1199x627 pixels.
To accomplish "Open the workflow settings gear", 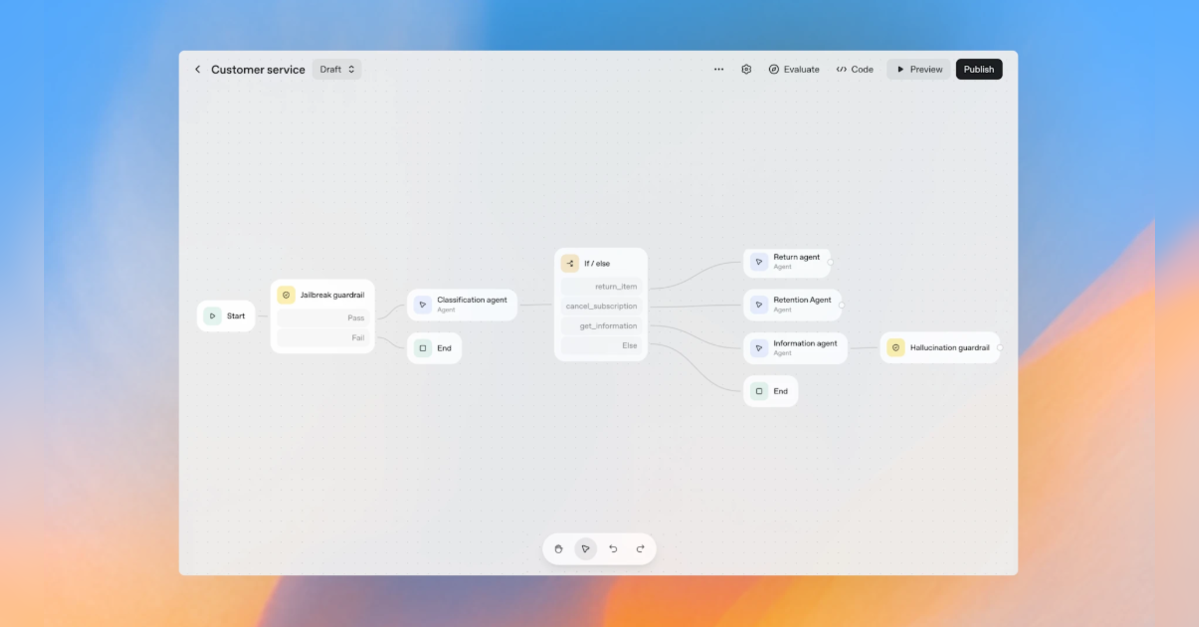I will tap(745, 69).
